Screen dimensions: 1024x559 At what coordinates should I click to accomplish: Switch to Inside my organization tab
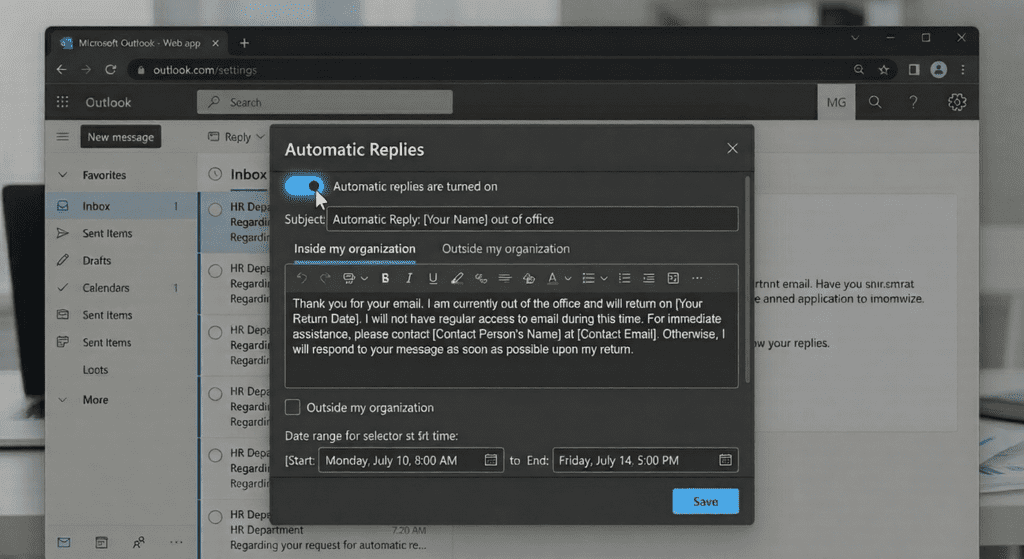click(x=355, y=249)
